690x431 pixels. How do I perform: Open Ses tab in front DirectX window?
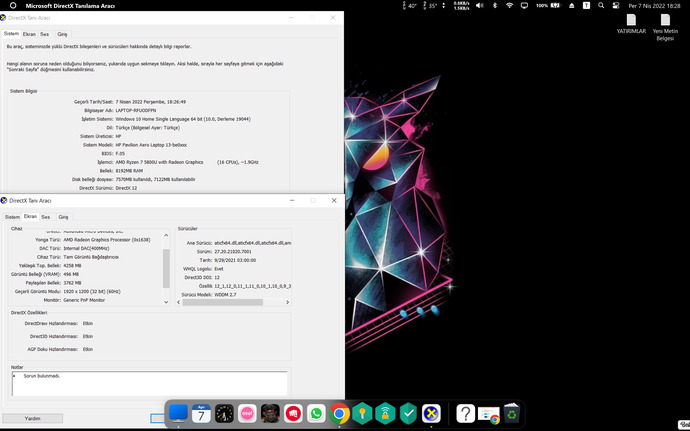[x=45, y=217]
